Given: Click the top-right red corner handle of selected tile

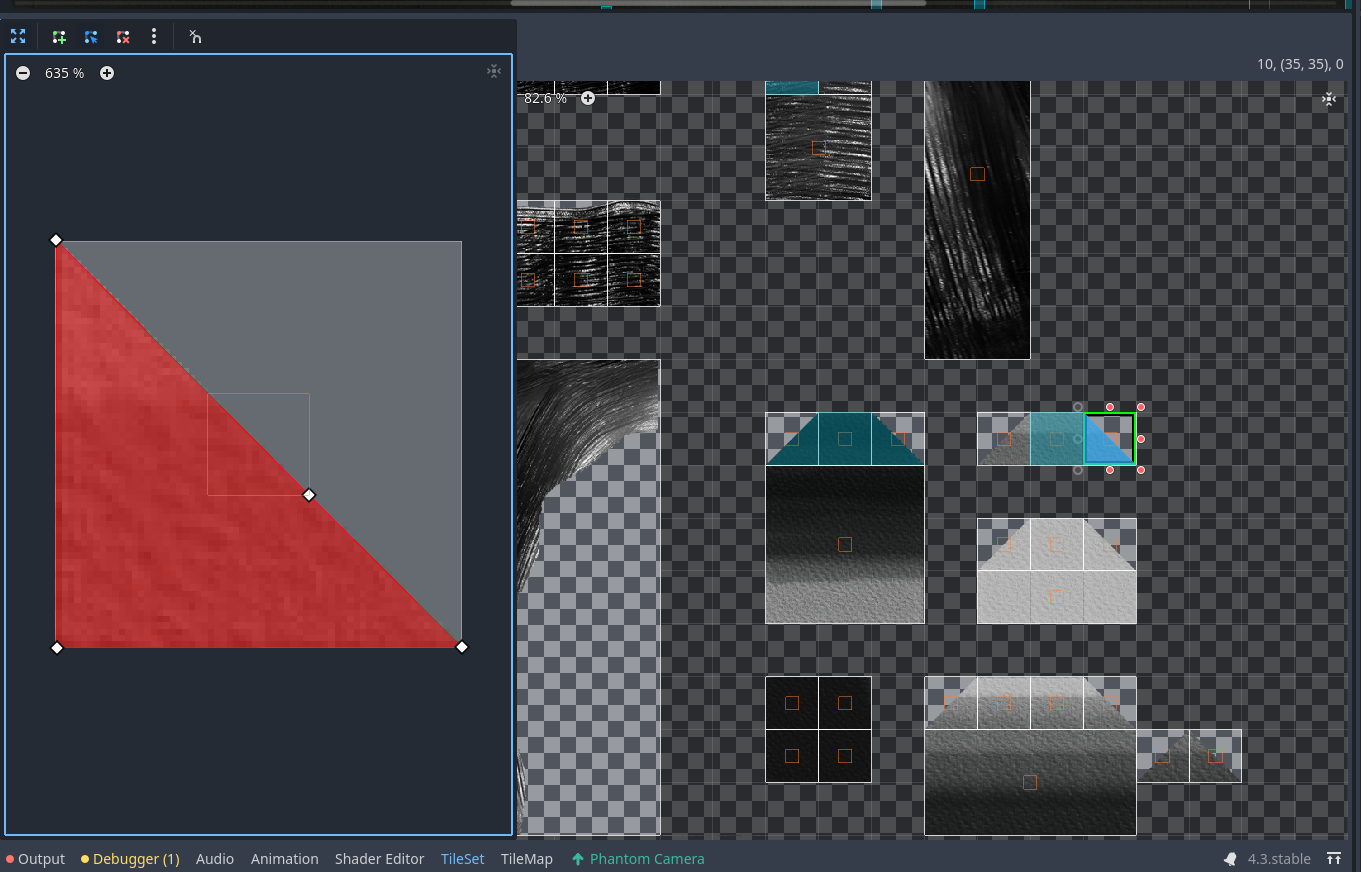Looking at the screenshot, I should pos(1141,407).
